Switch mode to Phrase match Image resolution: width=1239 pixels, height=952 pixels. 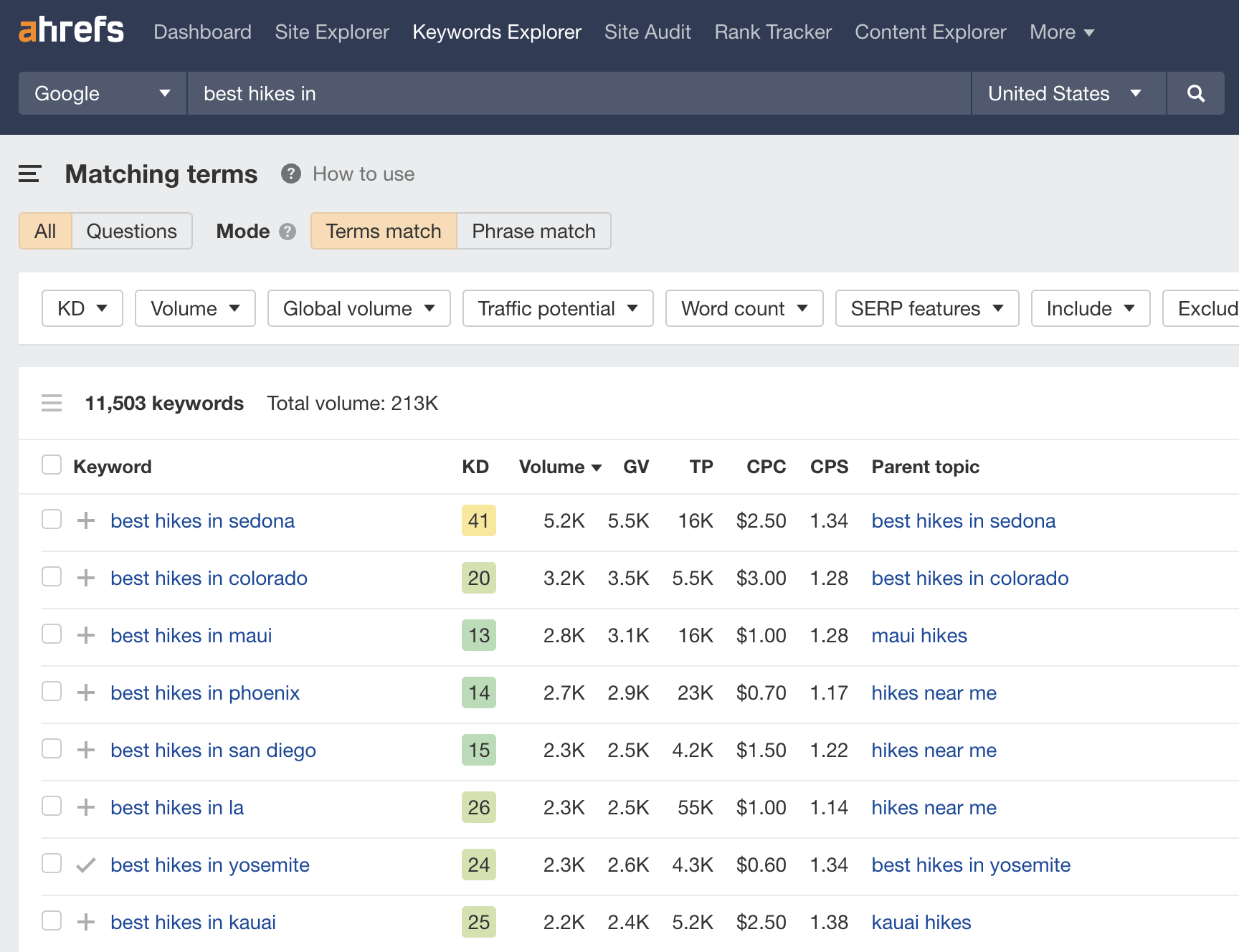533,231
